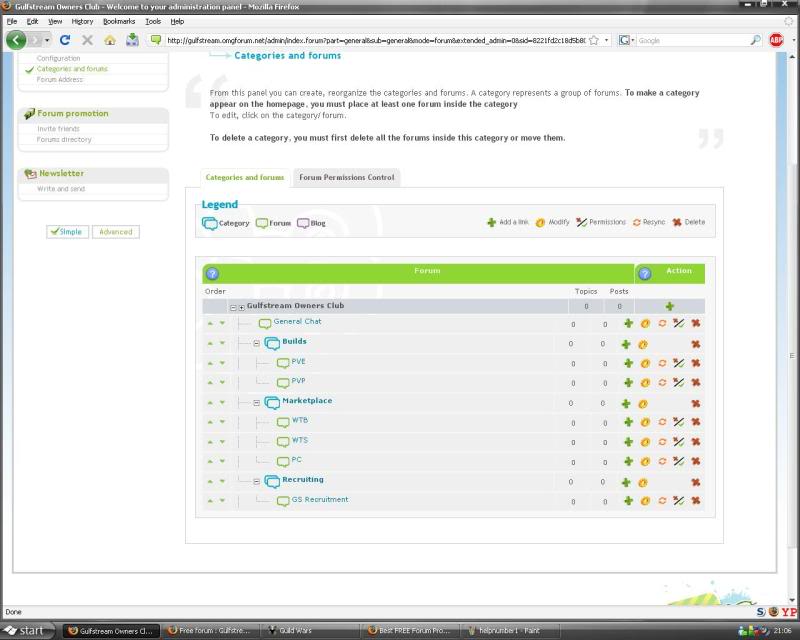Open permissions for the PVE forum
The width and height of the screenshot is (800, 640).
pyautogui.click(x=678, y=363)
